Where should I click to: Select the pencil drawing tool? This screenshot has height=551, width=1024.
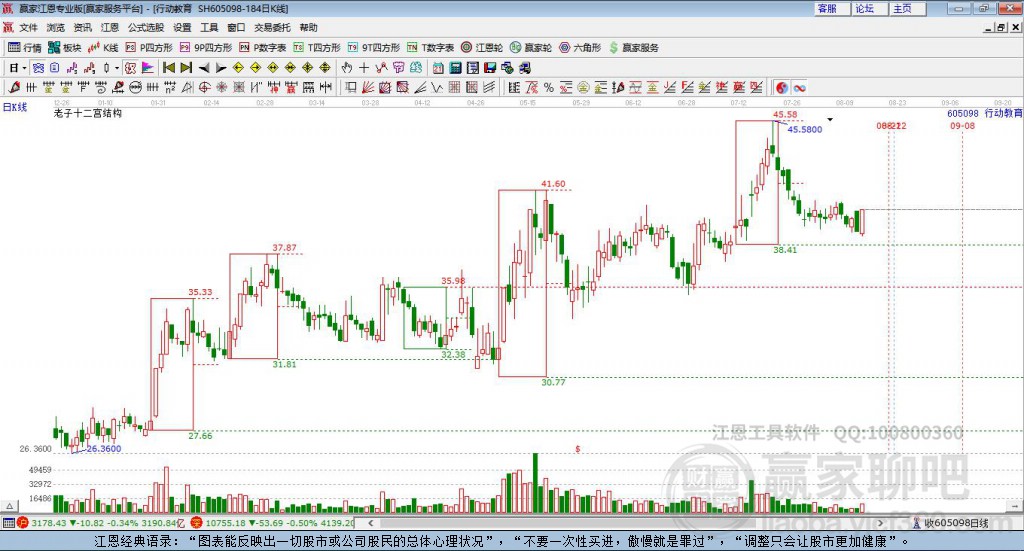coord(14,87)
